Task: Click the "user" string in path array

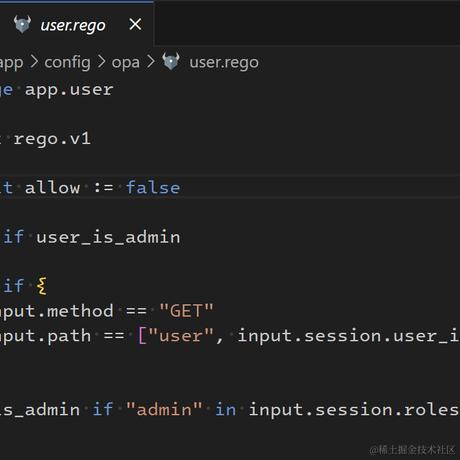Action: (181, 336)
